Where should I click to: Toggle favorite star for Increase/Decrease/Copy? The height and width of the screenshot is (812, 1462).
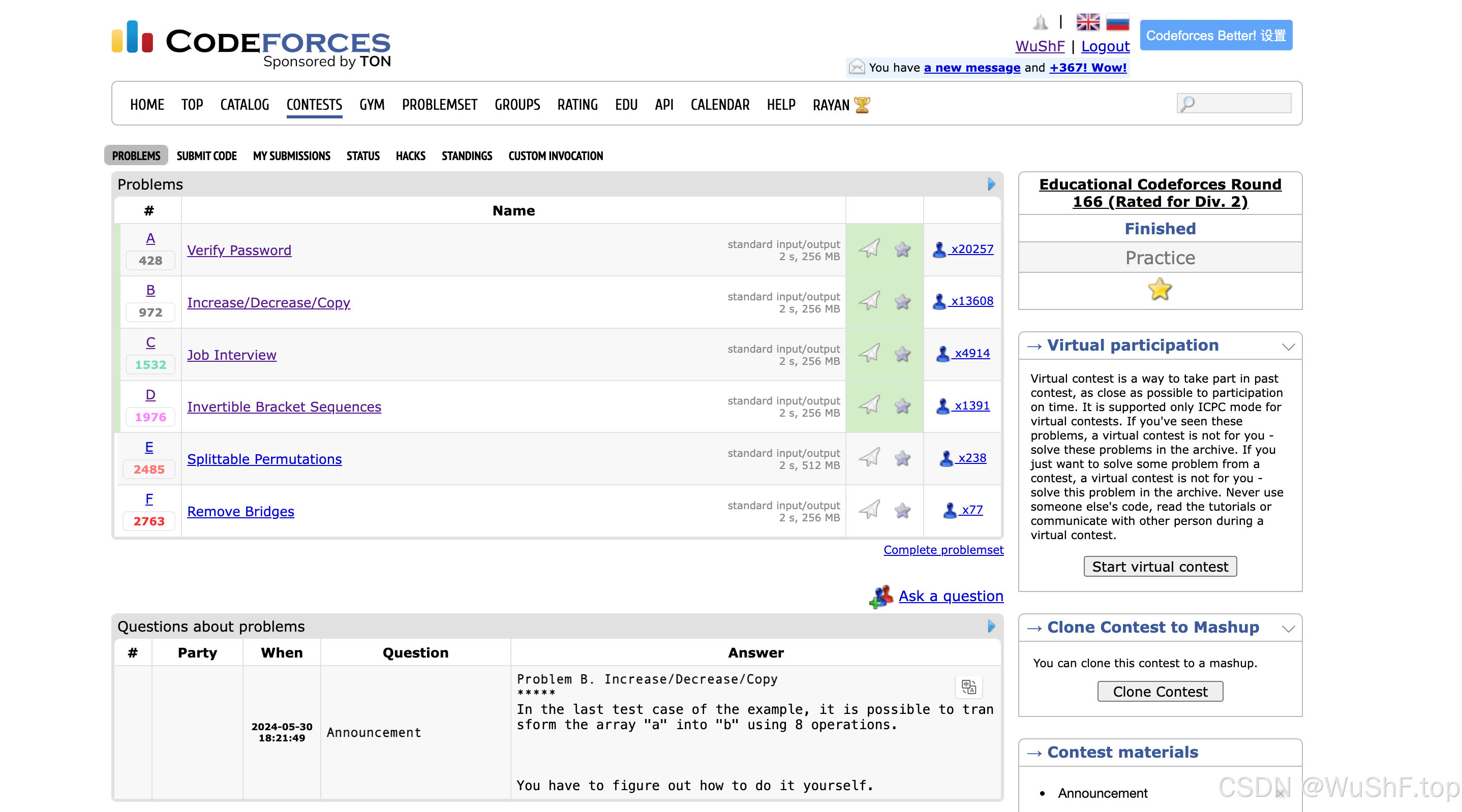click(x=902, y=301)
